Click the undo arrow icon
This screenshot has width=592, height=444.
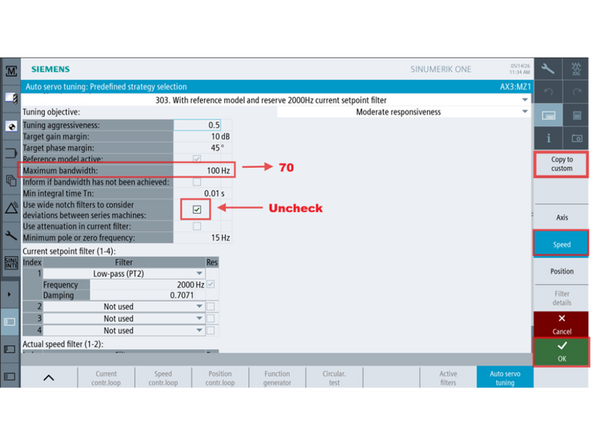pos(548,92)
